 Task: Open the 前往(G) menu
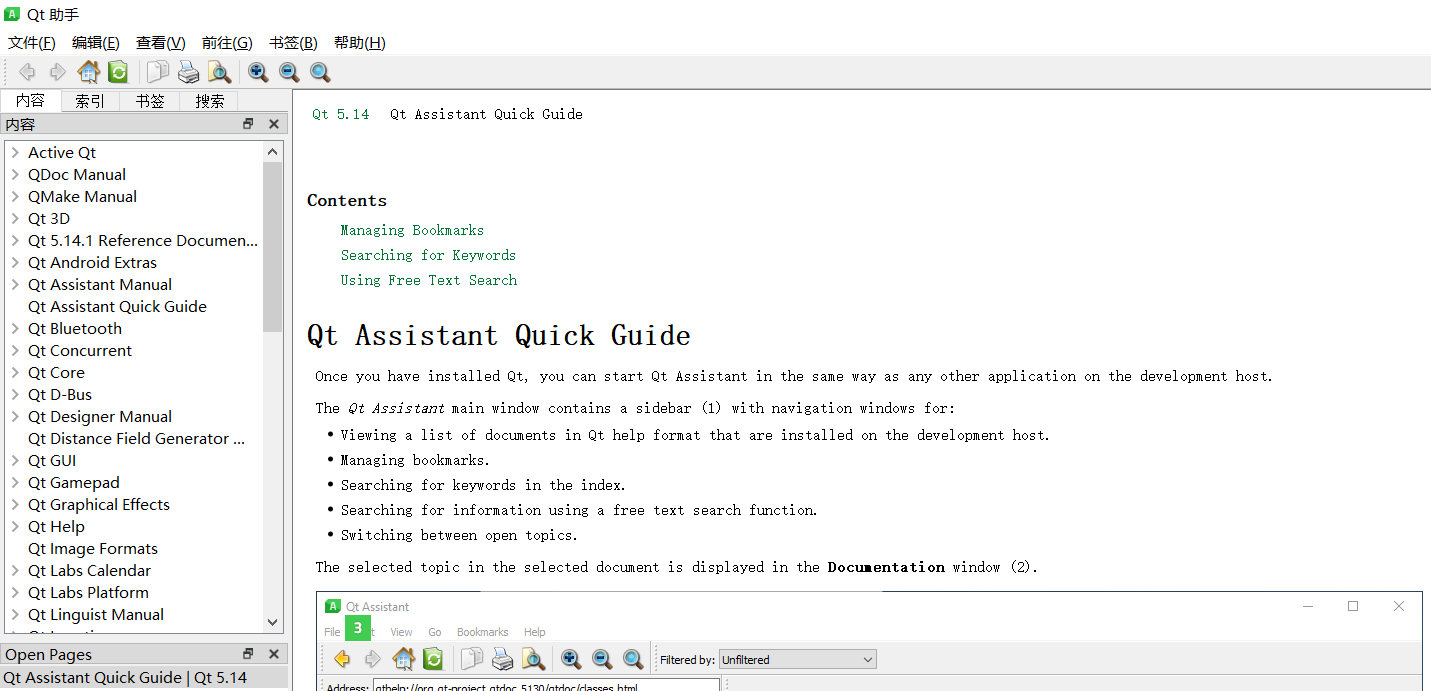[227, 43]
